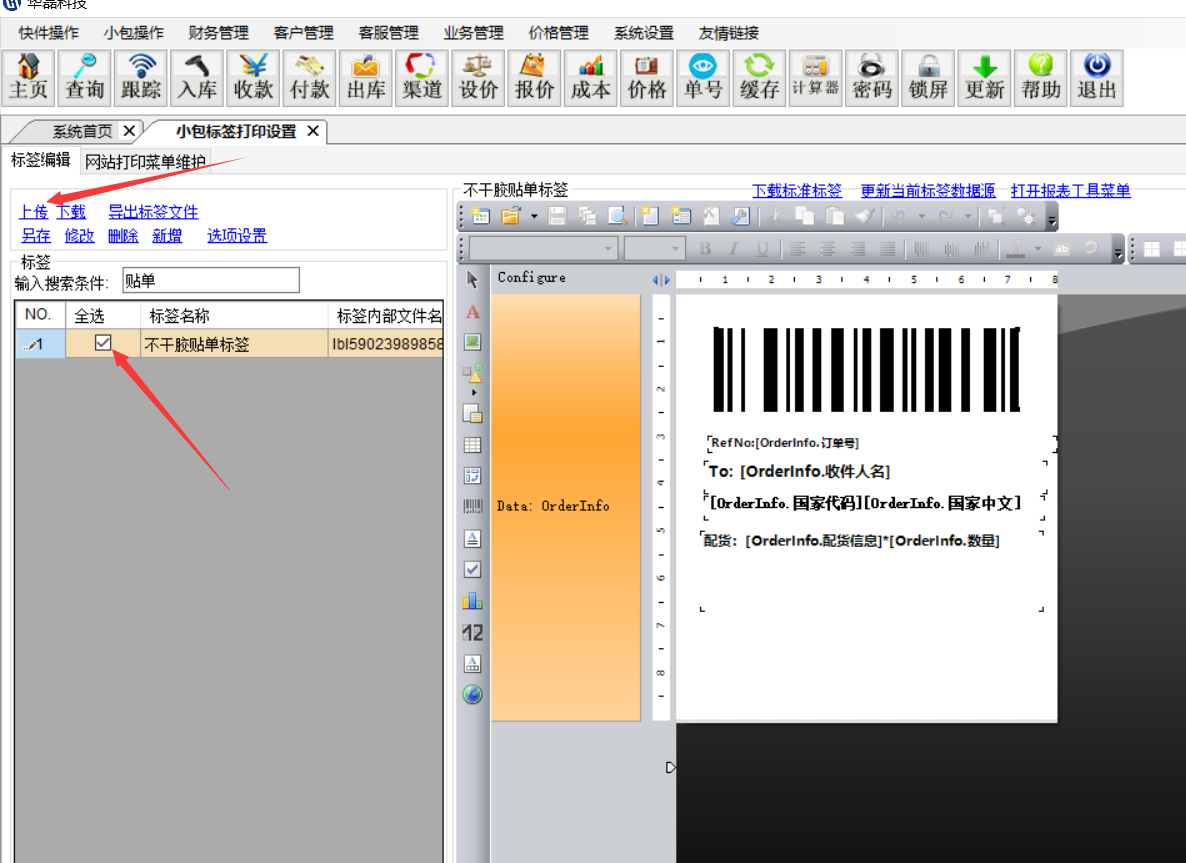The width and height of the screenshot is (1186, 863).
Task: Switch to 网站打印菜单维护 tab
Action: pyautogui.click(x=145, y=162)
